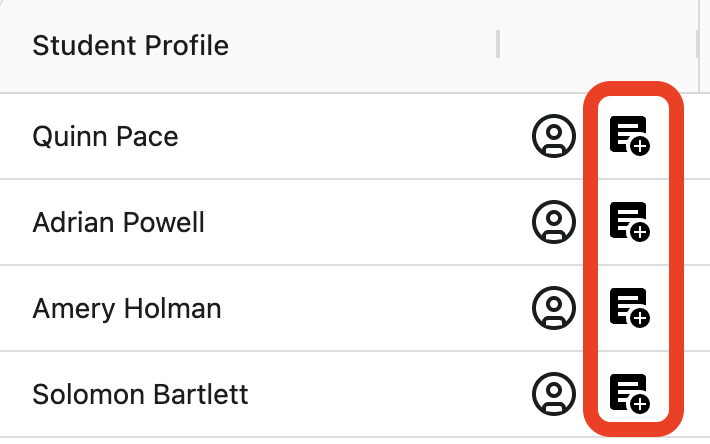Open Adrian Powell's profile icon
710x444 pixels.
click(x=553, y=222)
